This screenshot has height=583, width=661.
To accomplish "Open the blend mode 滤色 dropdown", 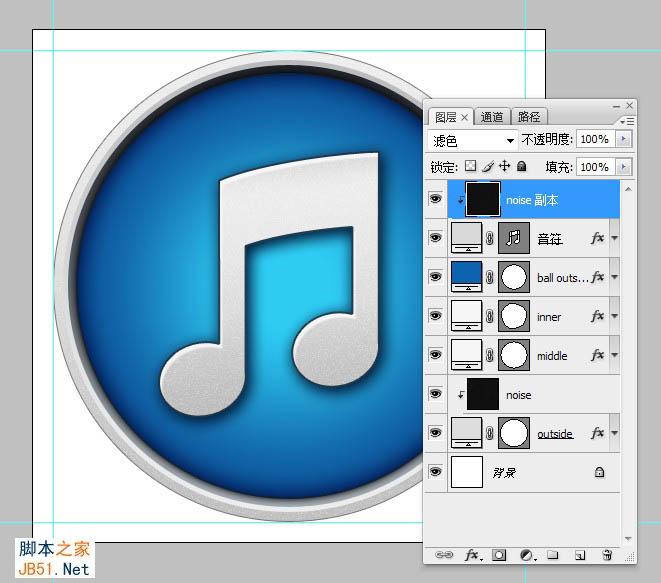I will pyautogui.click(x=472, y=140).
